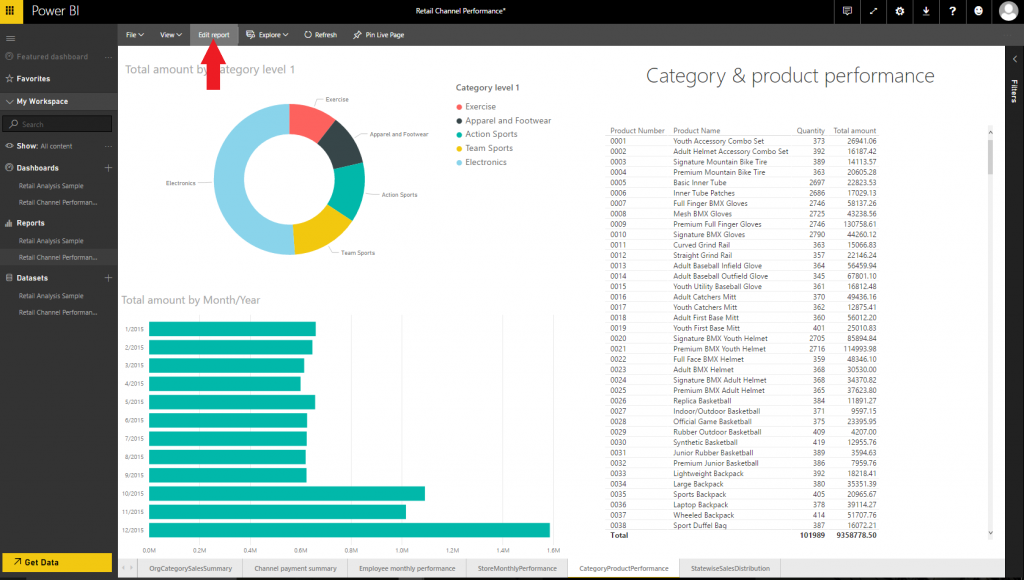1024x580 pixels.
Task: Download the report using the download icon
Action: pos(928,12)
